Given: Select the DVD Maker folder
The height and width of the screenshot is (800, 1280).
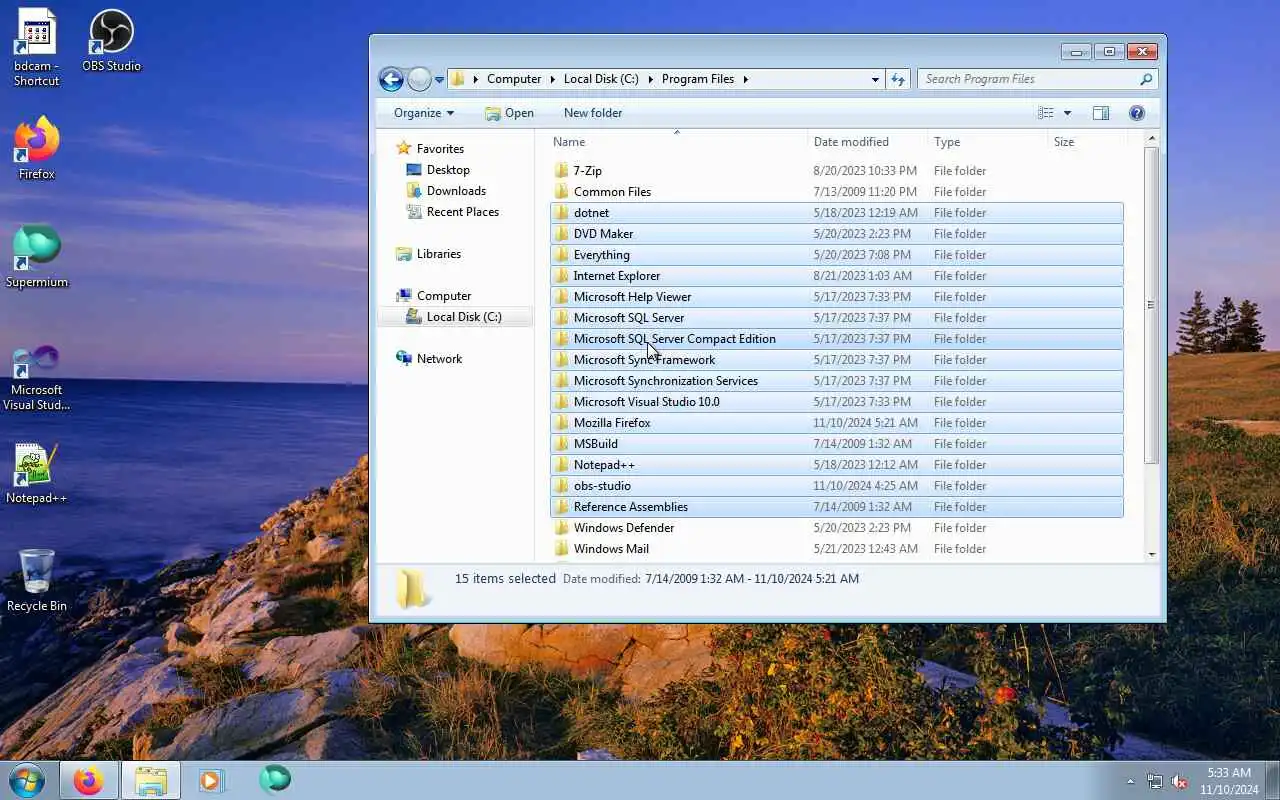Looking at the screenshot, I should [836, 233].
